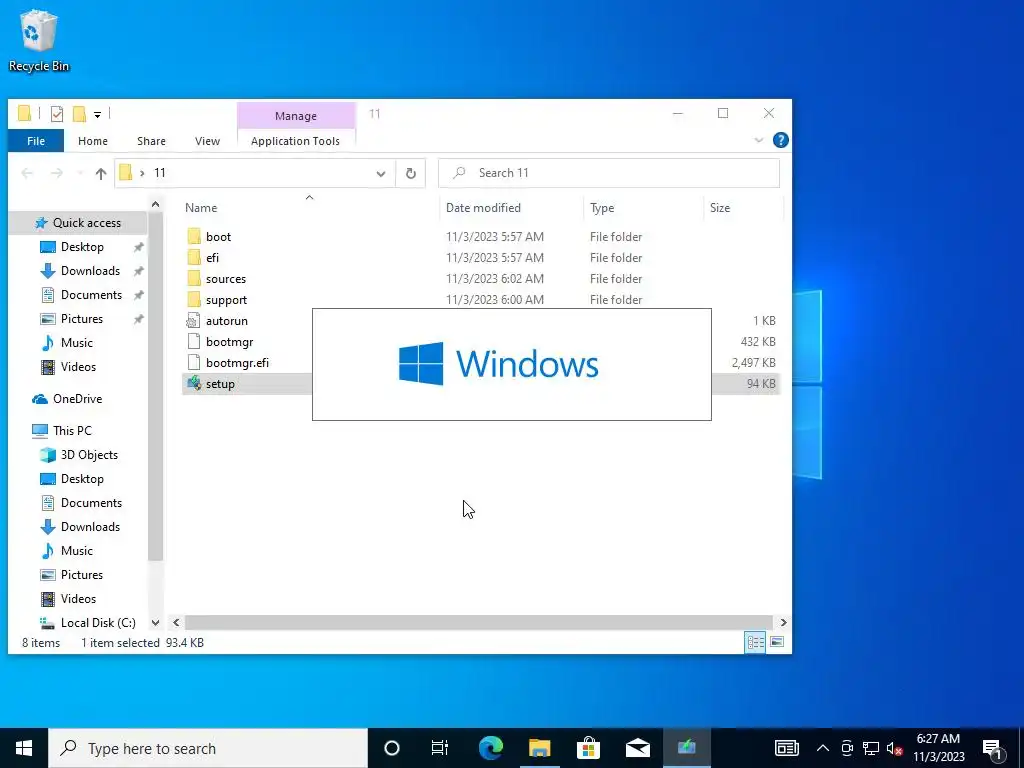Open the boot folder icon
Viewport: 1024px width, 768px height.
[x=194, y=236]
